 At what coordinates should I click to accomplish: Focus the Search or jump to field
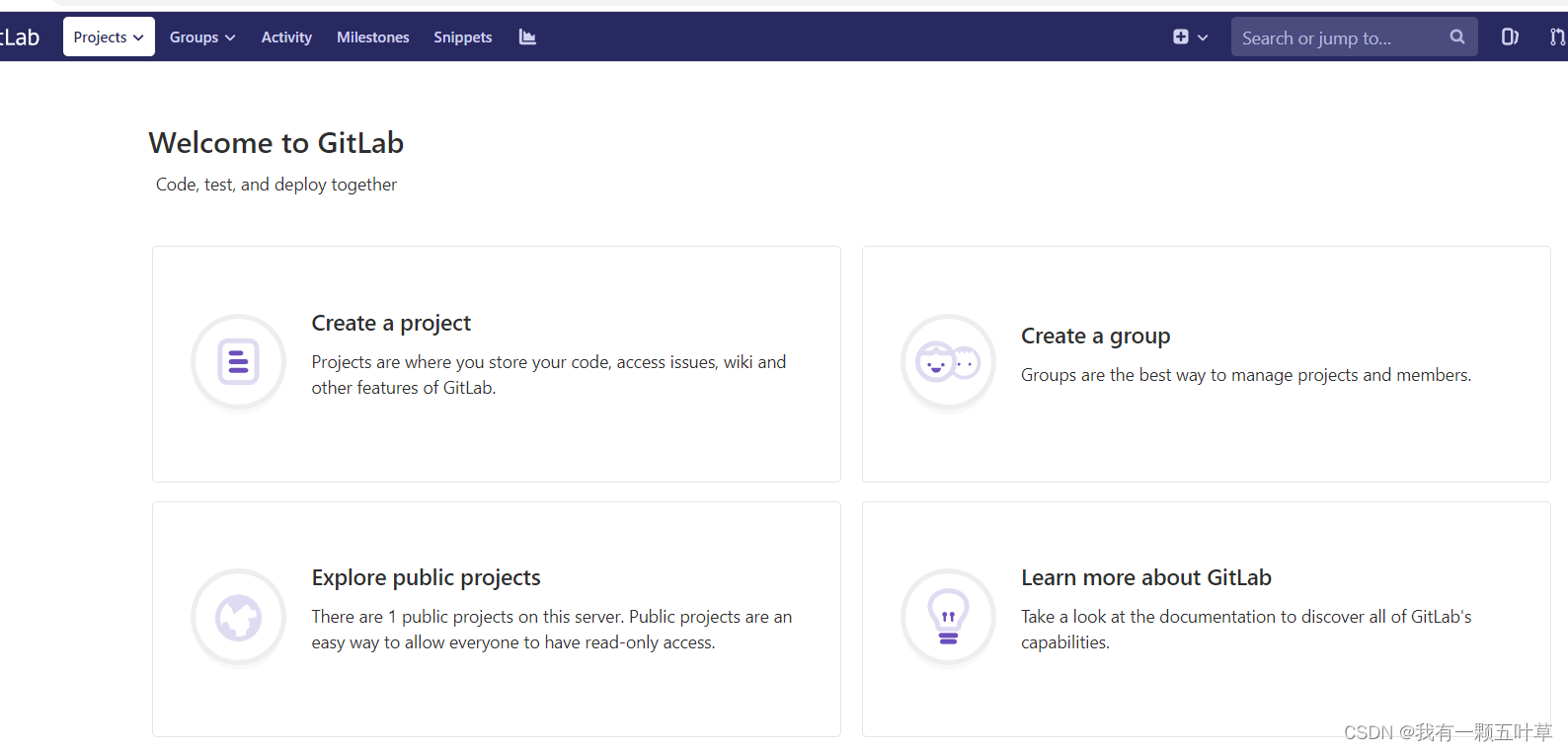click(x=1354, y=37)
